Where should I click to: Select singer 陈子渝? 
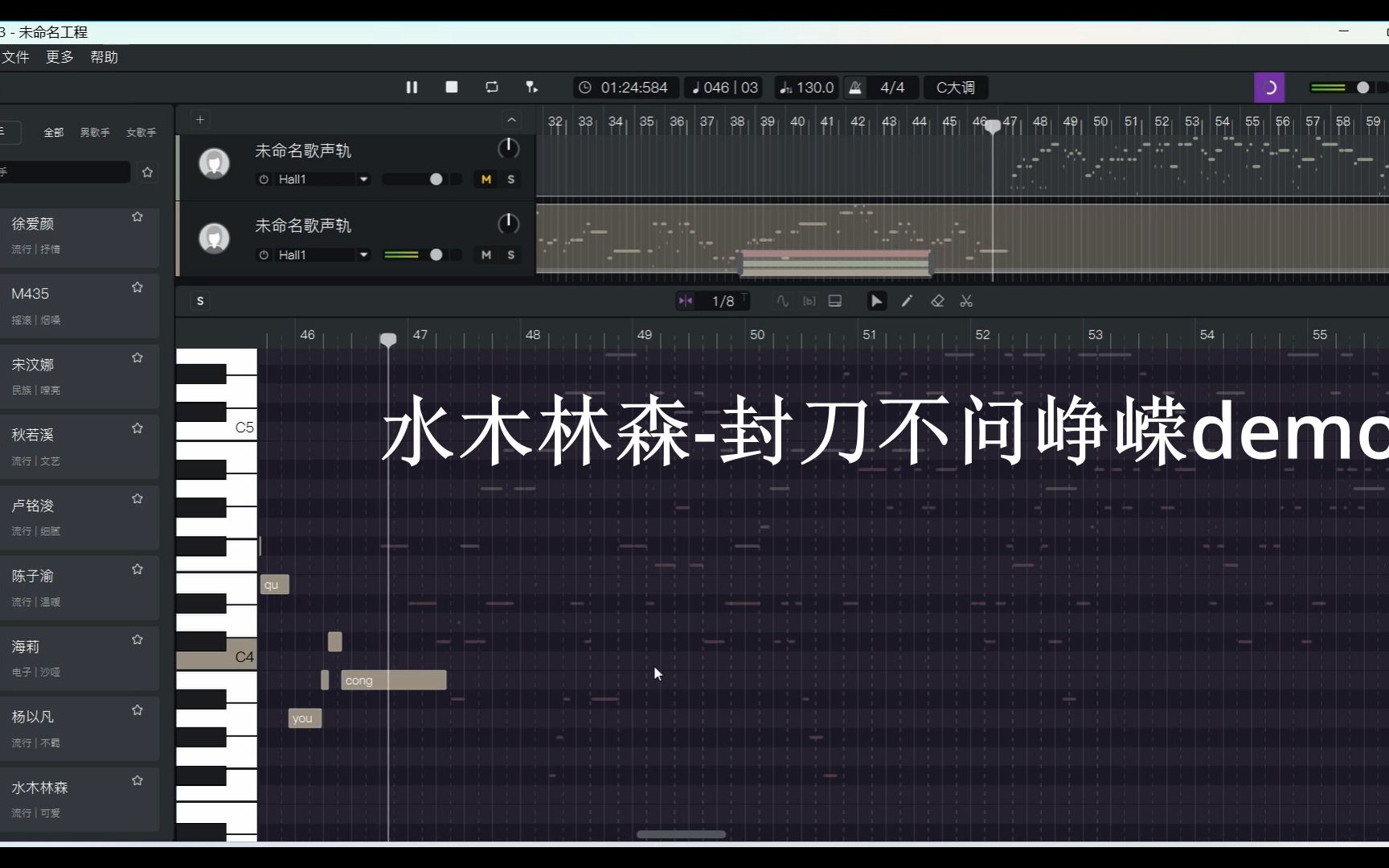click(79, 588)
